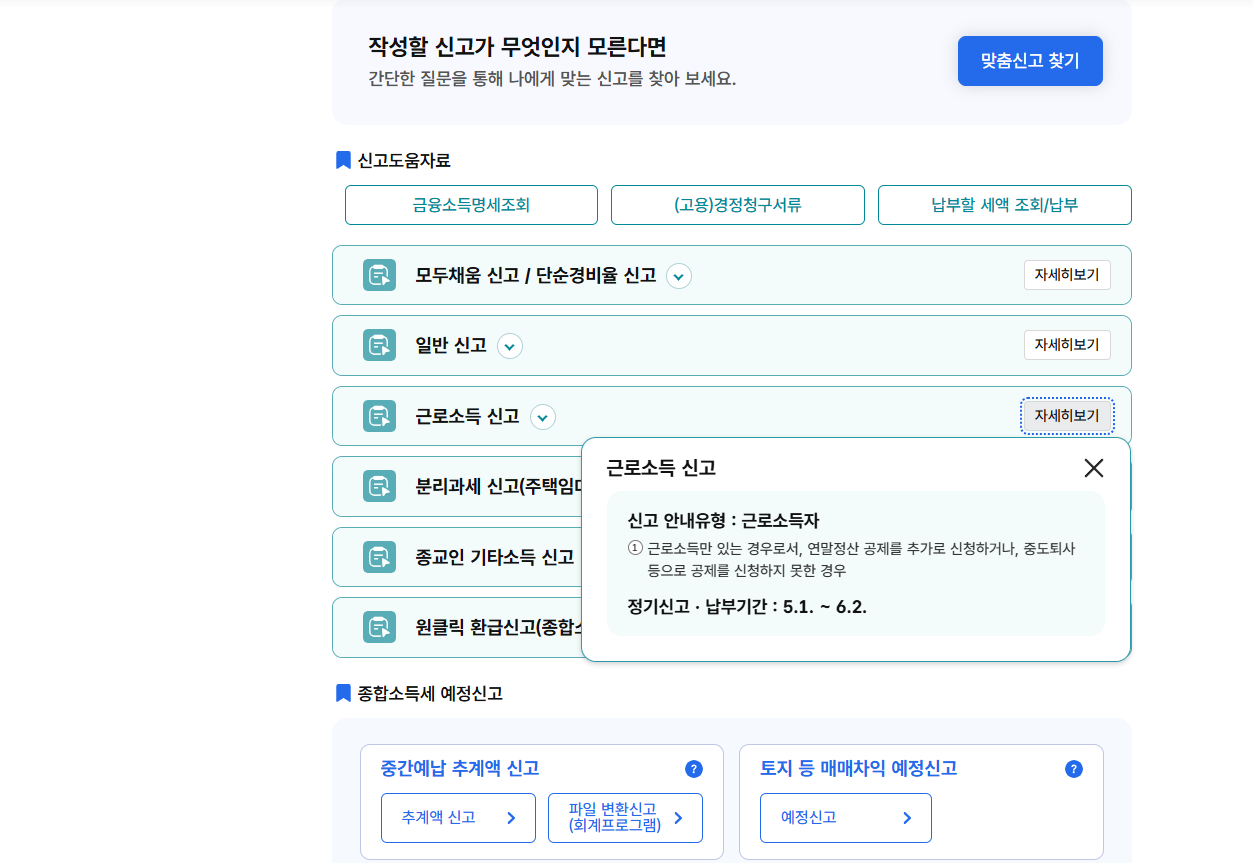
Task: Click the 토지 등 매매차익 예정신고 heading
Action: coord(858,768)
